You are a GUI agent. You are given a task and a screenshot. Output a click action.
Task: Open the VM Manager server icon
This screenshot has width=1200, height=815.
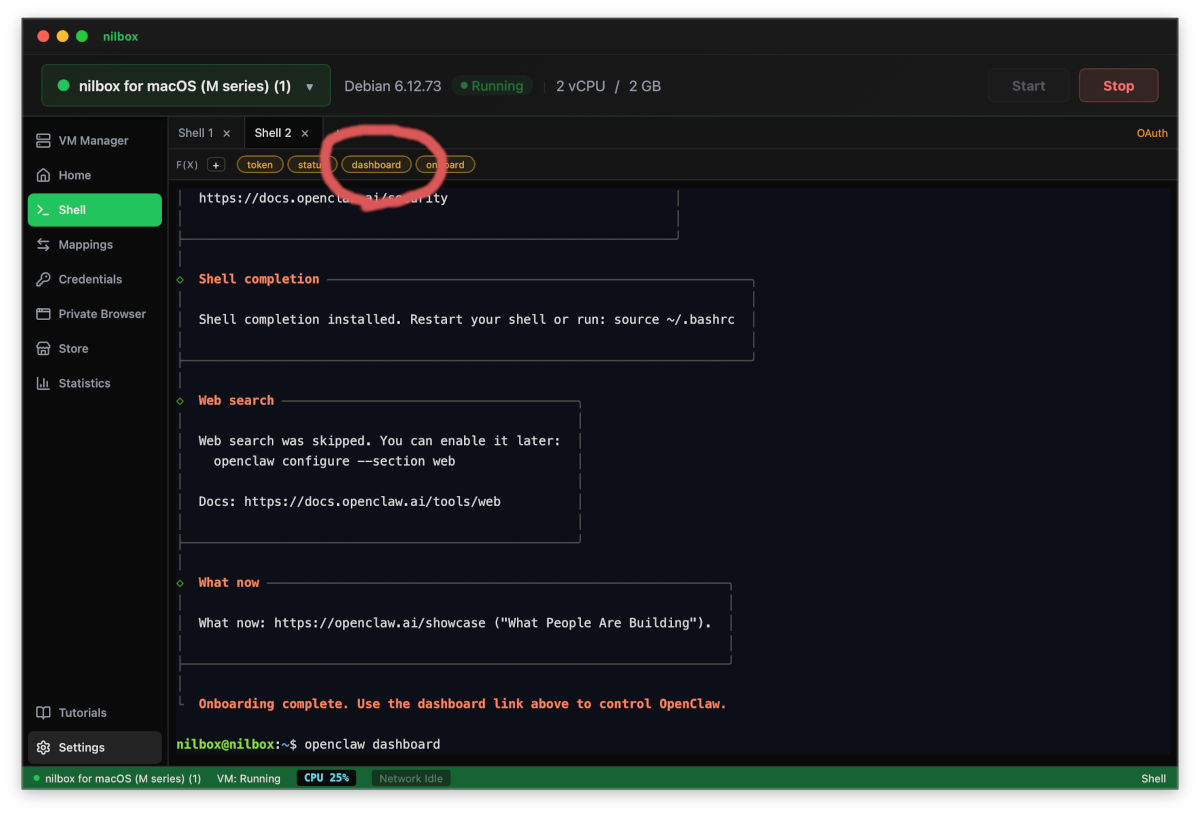(43, 141)
